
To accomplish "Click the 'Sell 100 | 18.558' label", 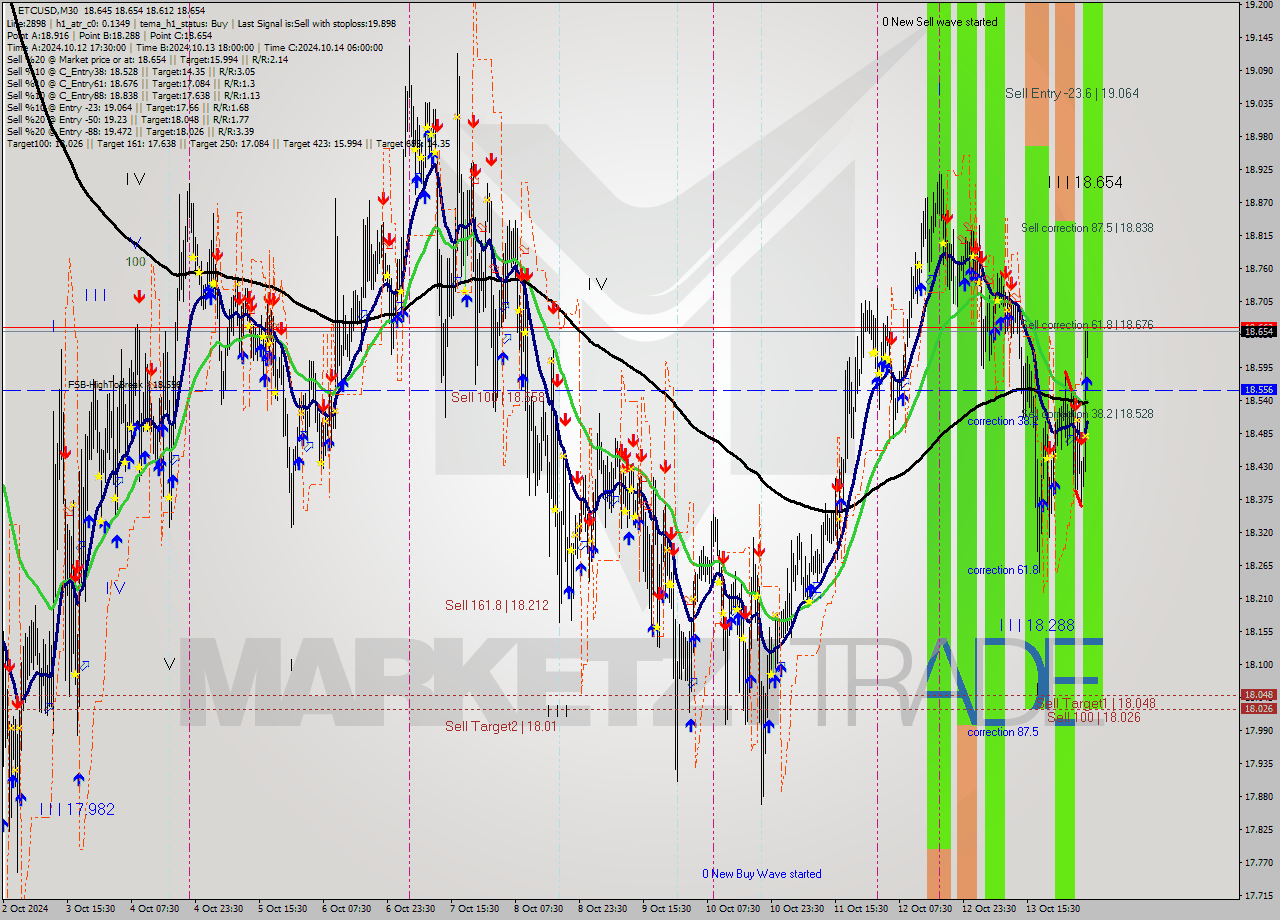I will (498, 397).
